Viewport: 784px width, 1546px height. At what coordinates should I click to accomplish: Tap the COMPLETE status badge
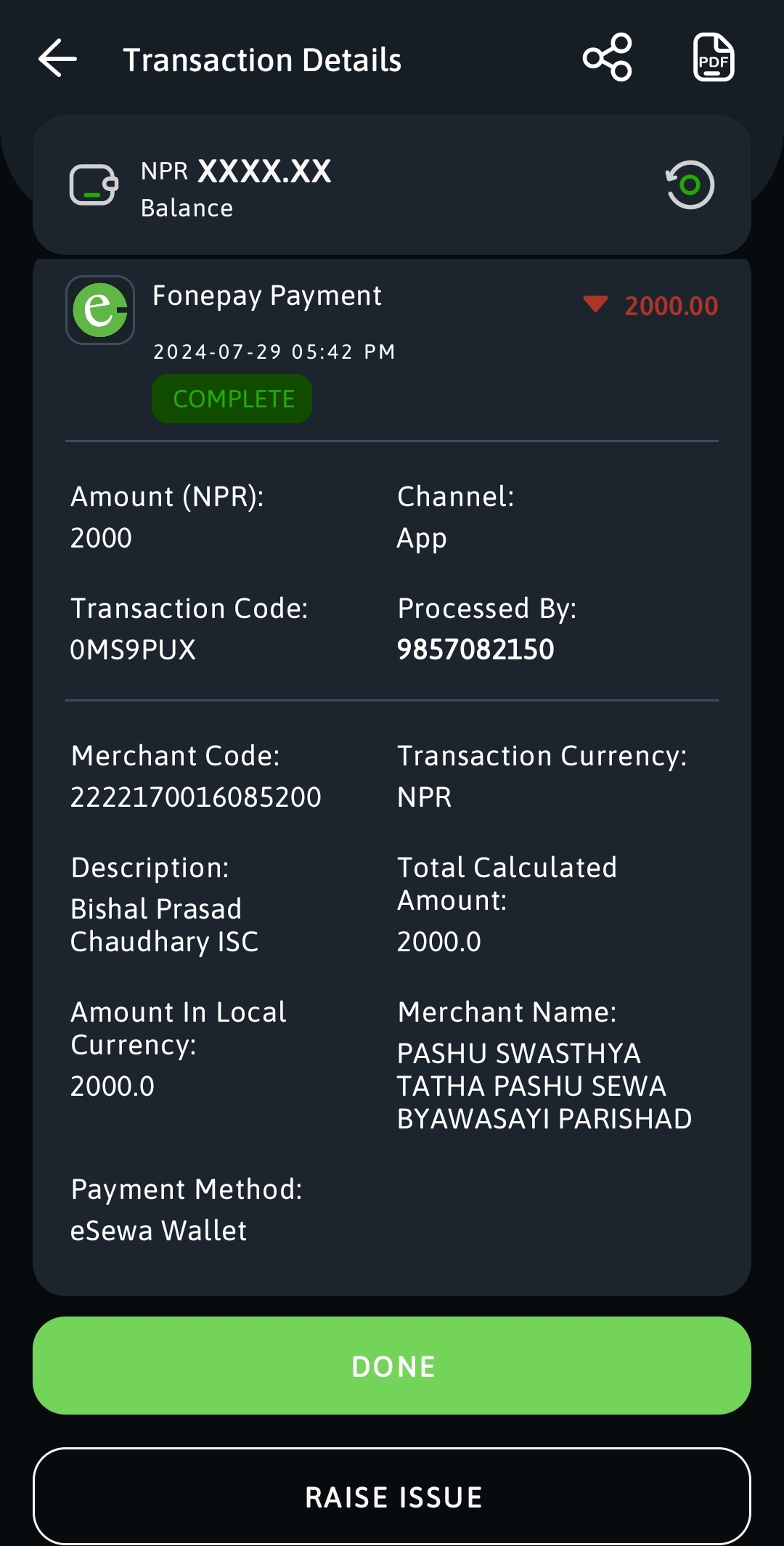(x=232, y=399)
